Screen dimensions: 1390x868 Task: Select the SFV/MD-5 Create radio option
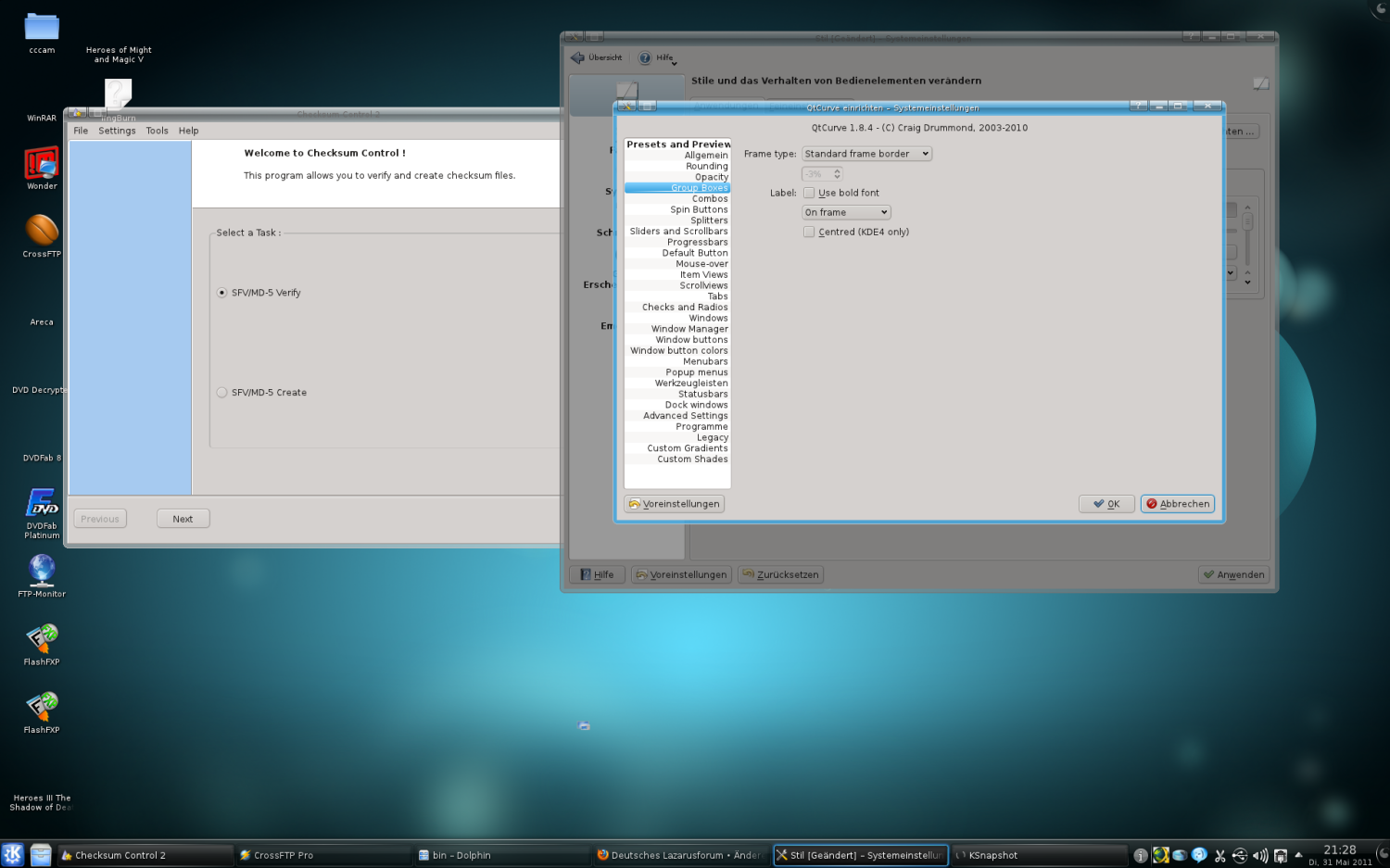pos(221,393)
